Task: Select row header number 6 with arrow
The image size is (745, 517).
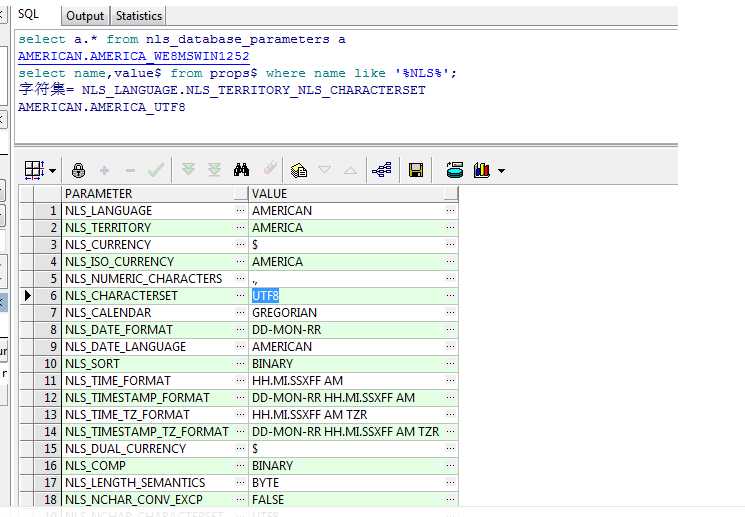Action: (47, 296)
